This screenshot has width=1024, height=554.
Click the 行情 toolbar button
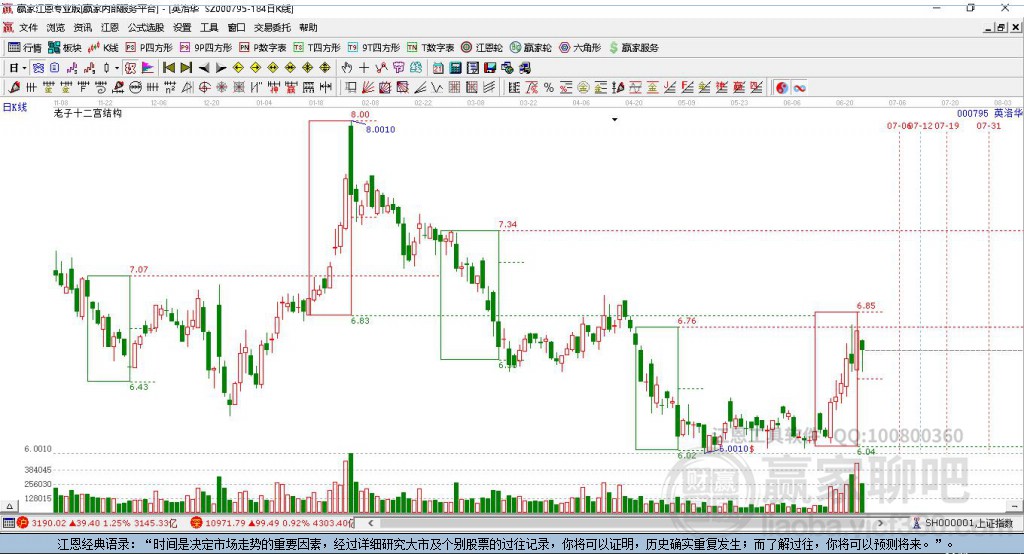25,48
